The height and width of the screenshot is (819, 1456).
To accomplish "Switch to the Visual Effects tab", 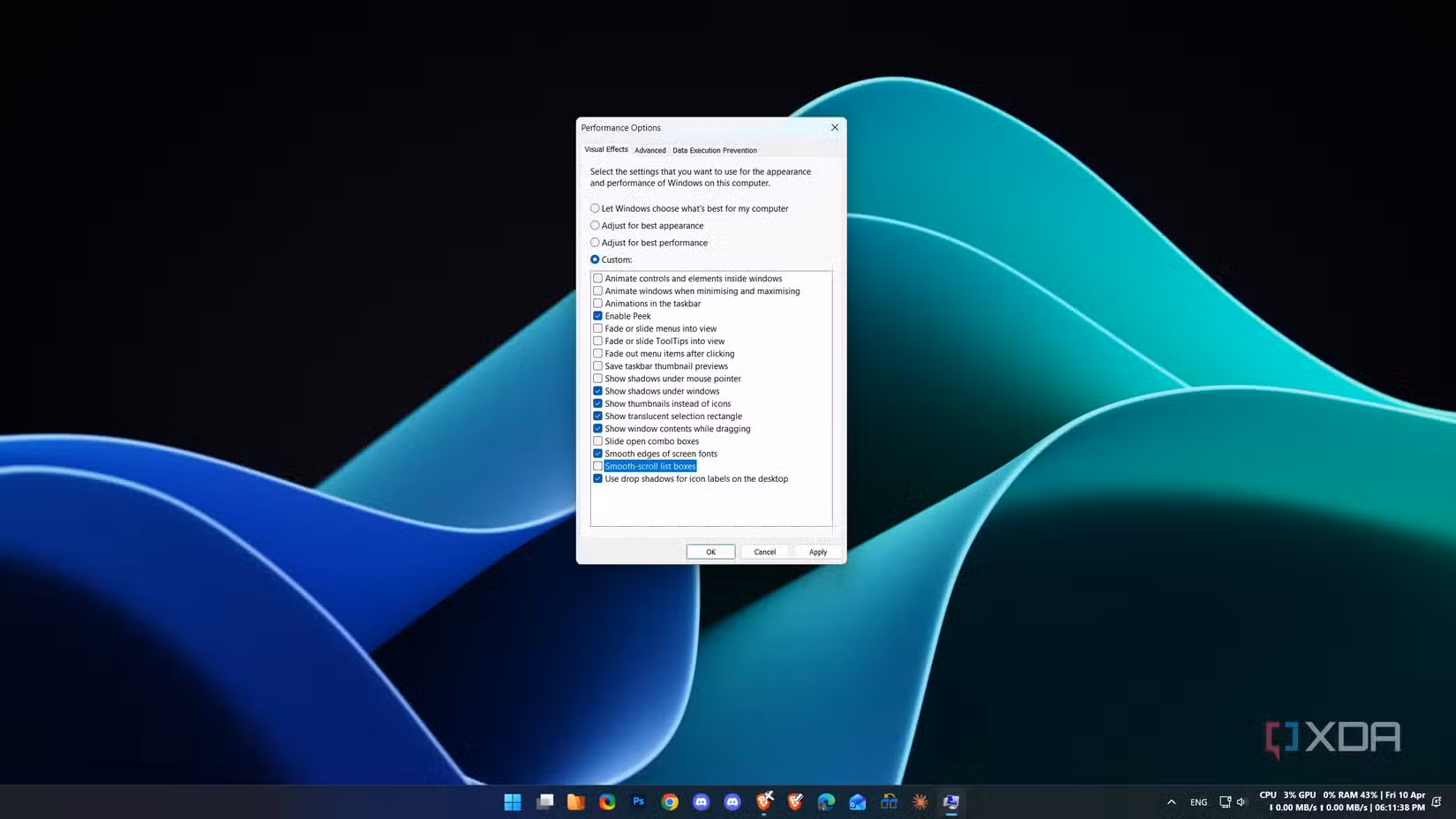I will pos(606,149).
